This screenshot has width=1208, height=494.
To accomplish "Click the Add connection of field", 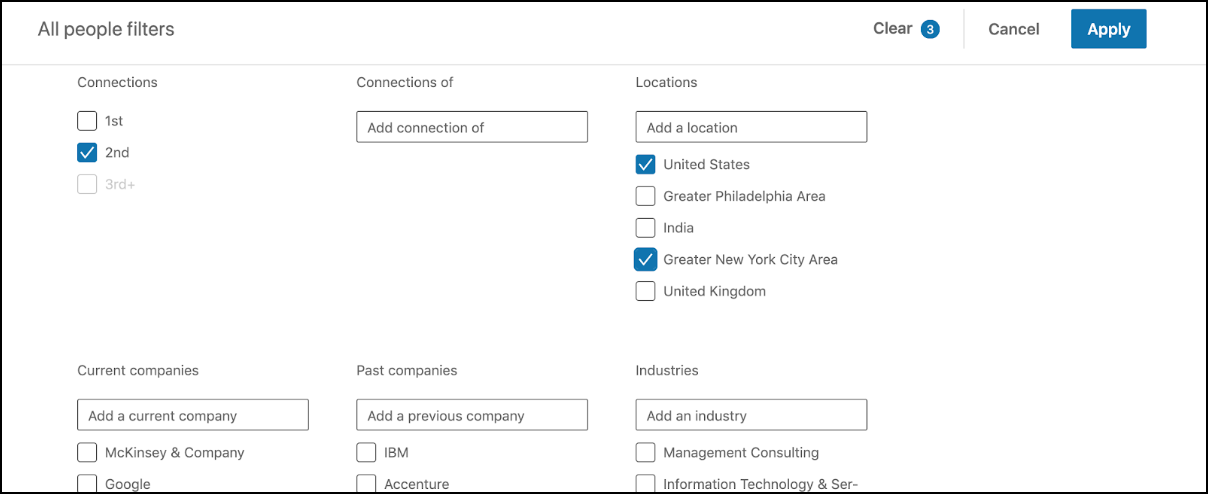I will pos(472,127).
